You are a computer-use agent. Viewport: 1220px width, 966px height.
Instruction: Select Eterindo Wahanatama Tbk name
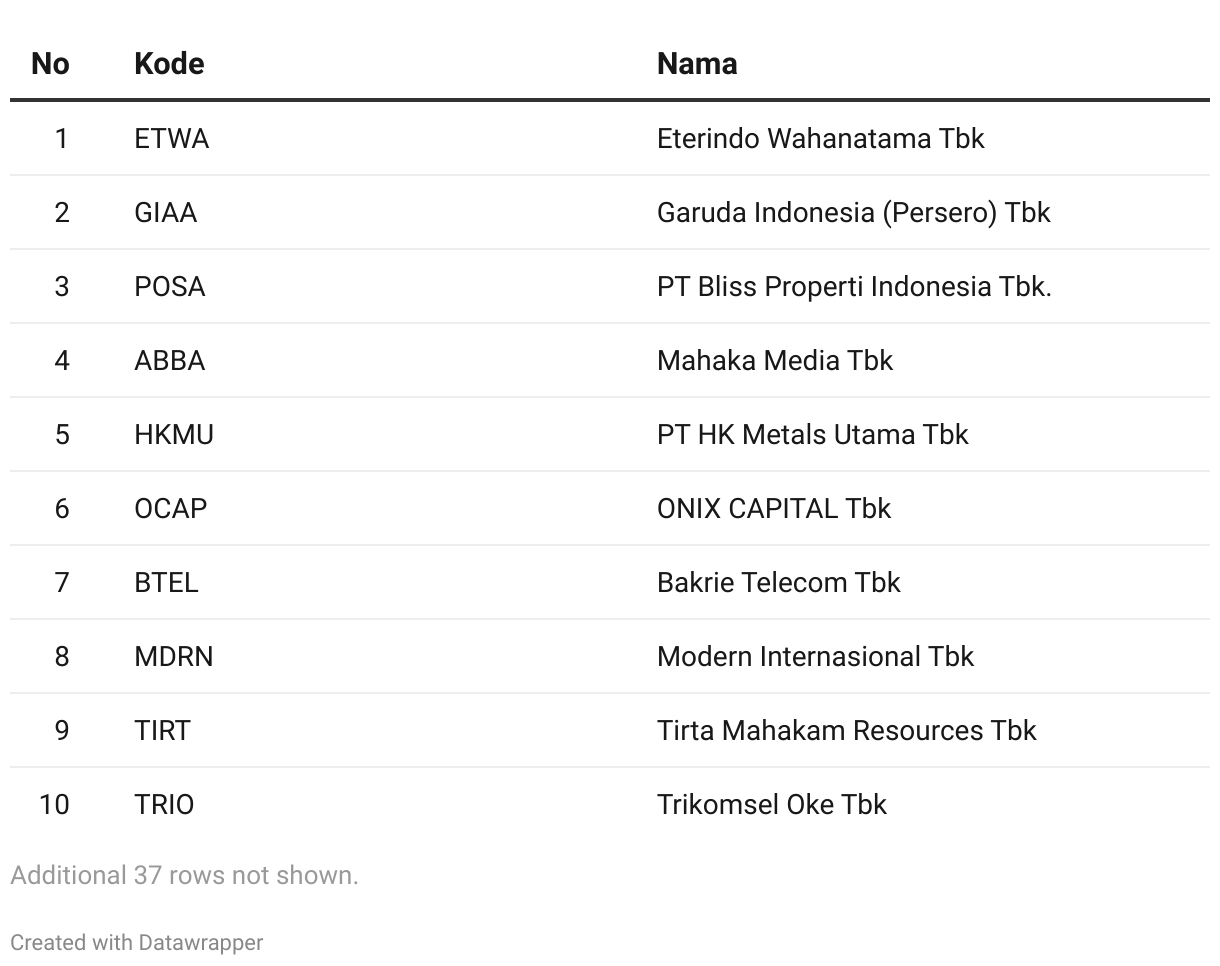point(821,138)
